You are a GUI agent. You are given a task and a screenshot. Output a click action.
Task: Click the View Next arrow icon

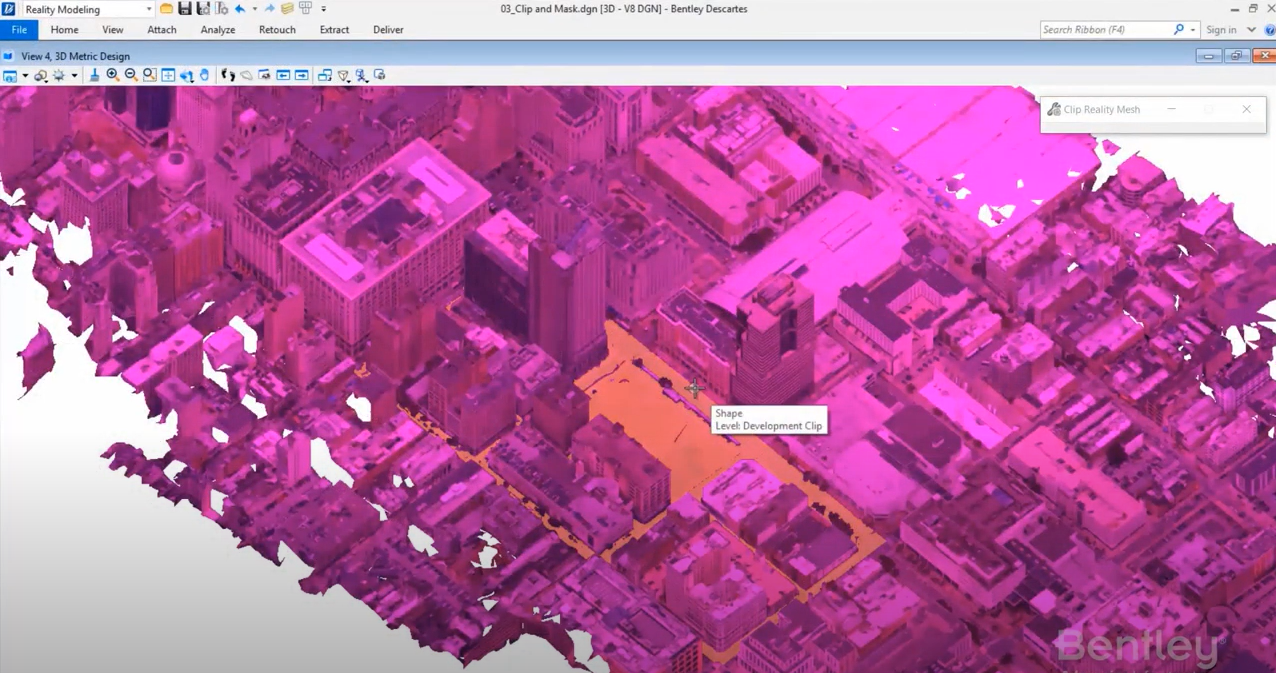tap(301, 75)
